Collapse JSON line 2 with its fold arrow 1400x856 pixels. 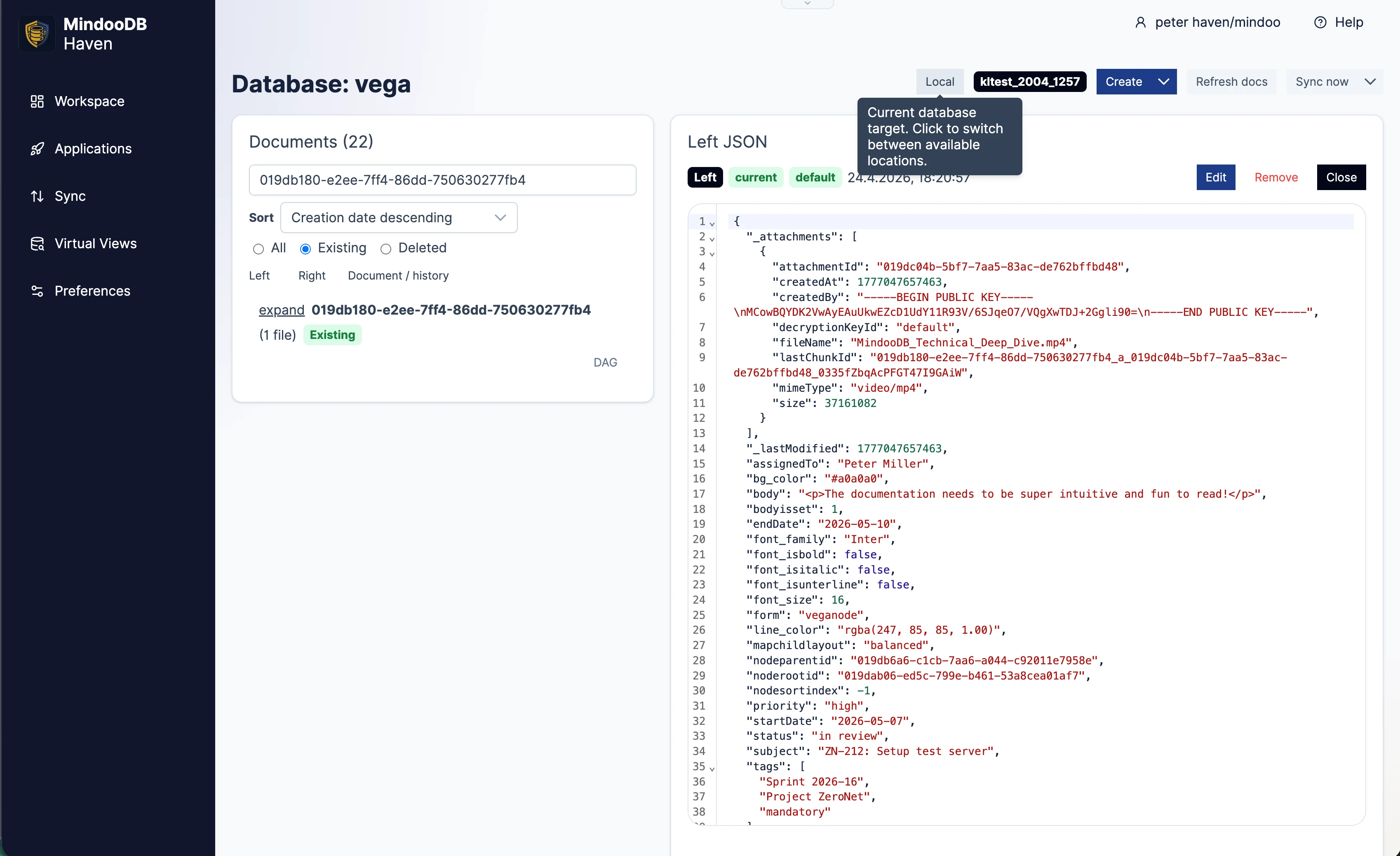point(712,239)
